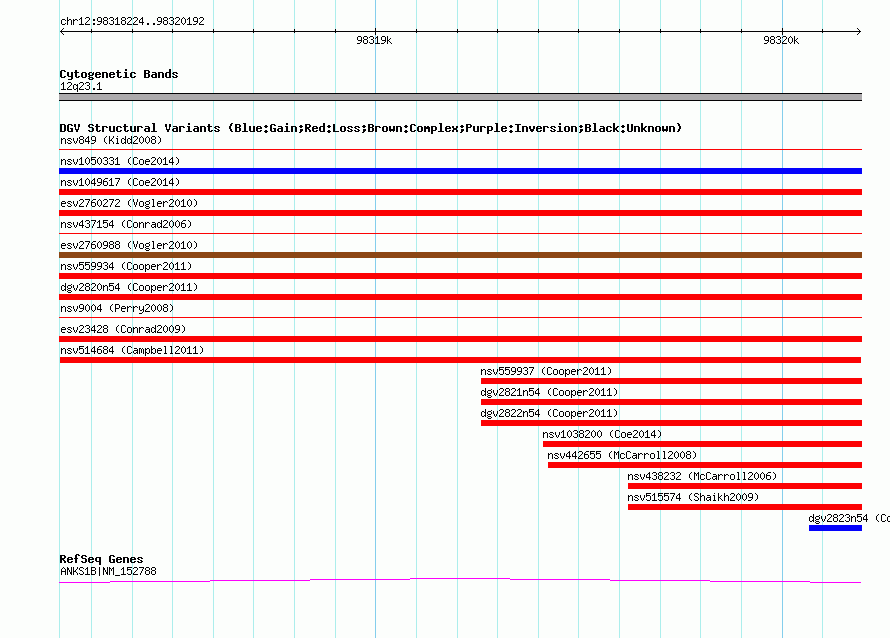Open nsv442655 (McCarroll2008) variant label
This screenshot has width=890, height=638.
[622, 455]
